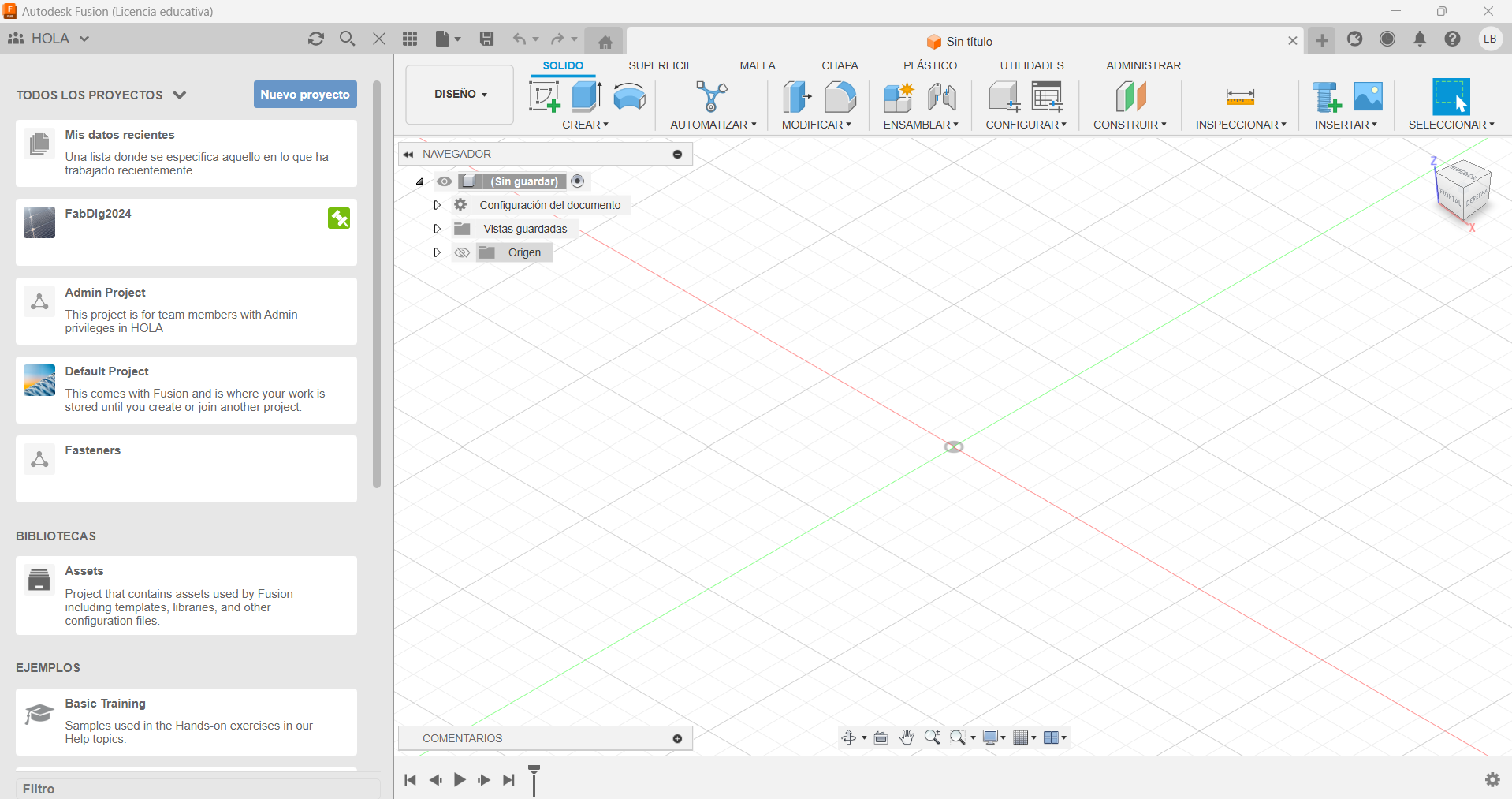Open the notifications bell

tap(1420, 39)
